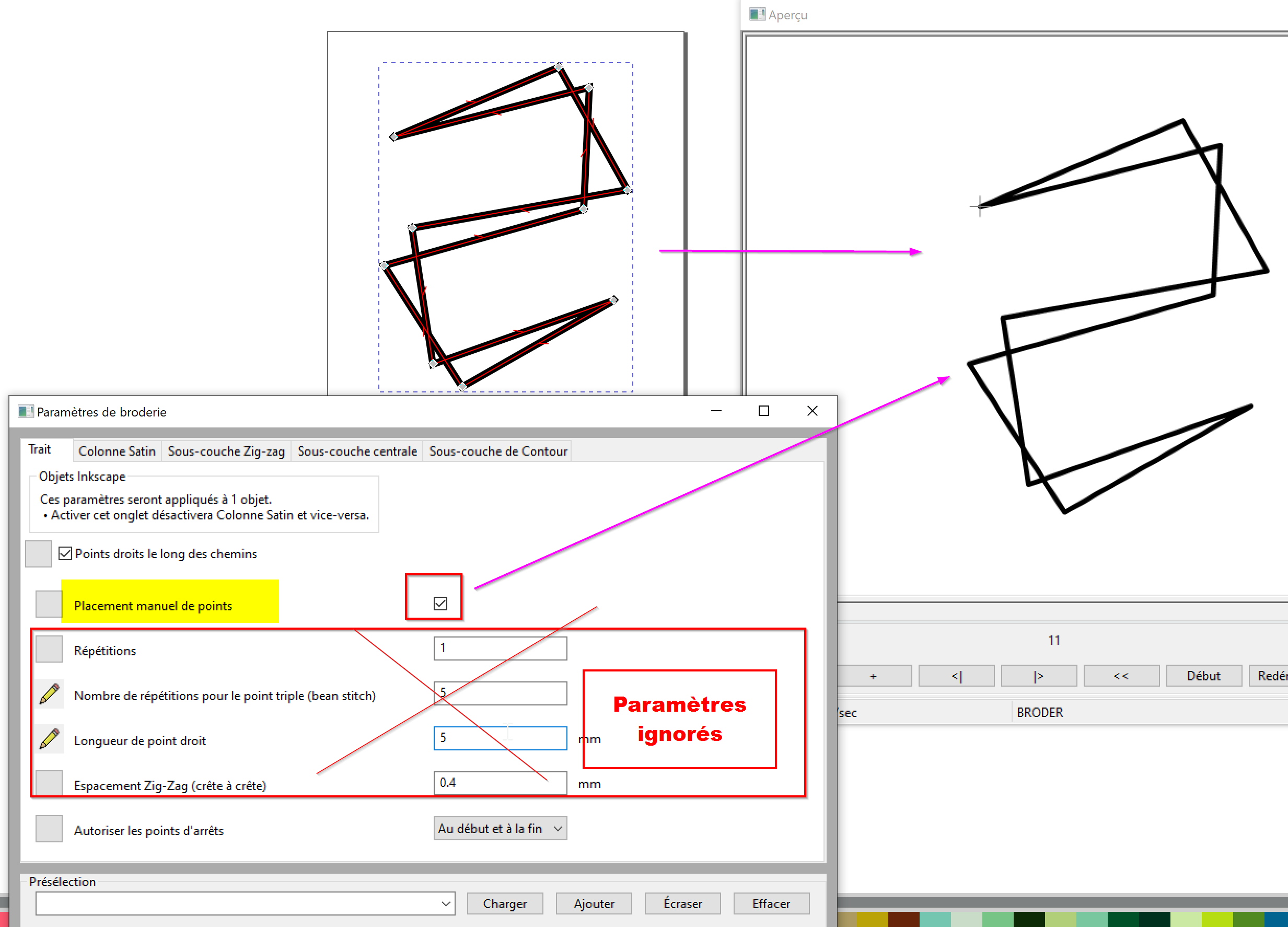Image resolution: width=1288 pixels, height=927 pixels.
Task: Click the Espacement Zig-Zag input field
Action: pyautogui.click(x=501, y=783)
